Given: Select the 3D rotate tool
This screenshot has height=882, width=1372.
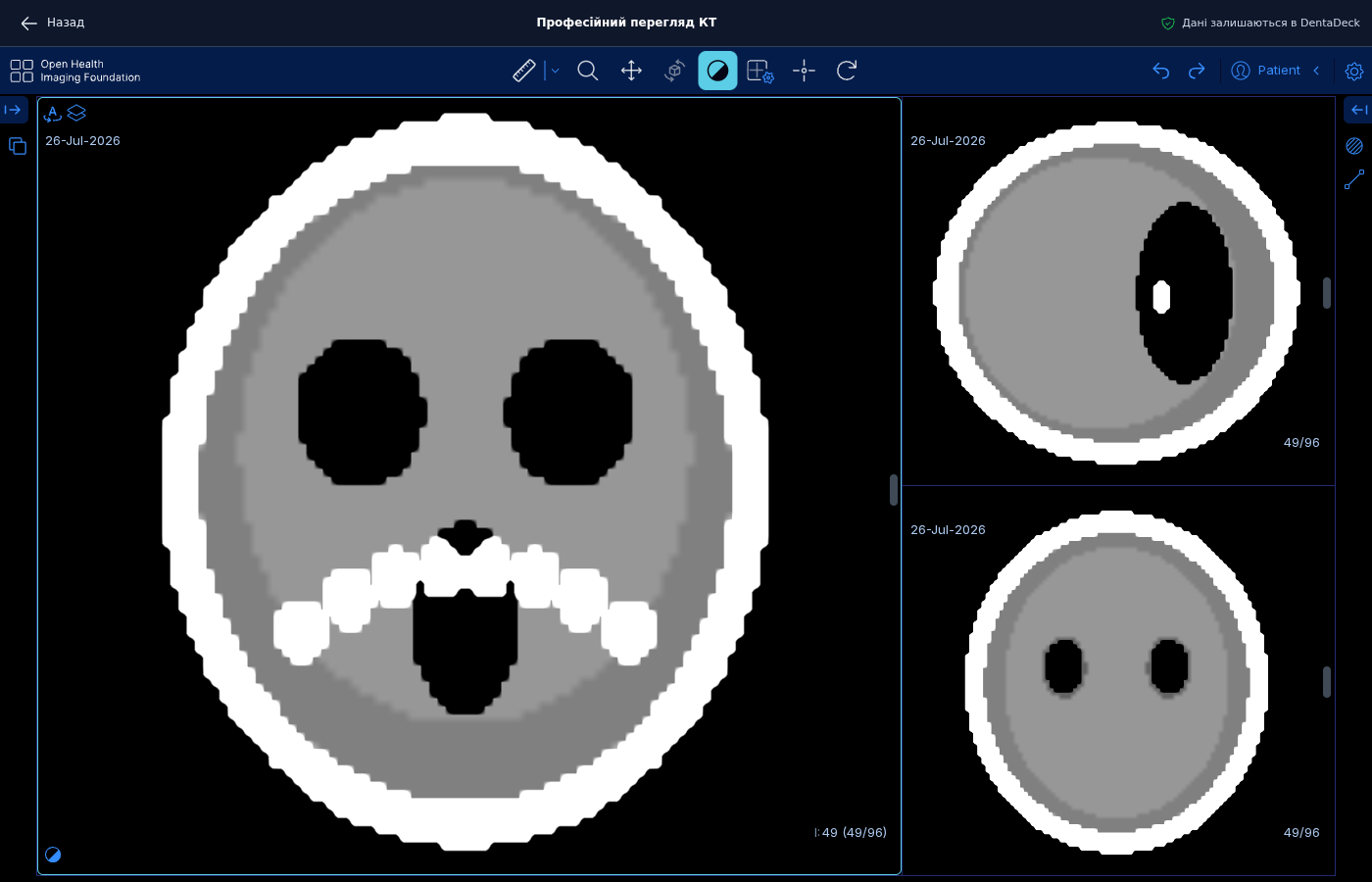Looking at the screenshot, I should 674,71.
